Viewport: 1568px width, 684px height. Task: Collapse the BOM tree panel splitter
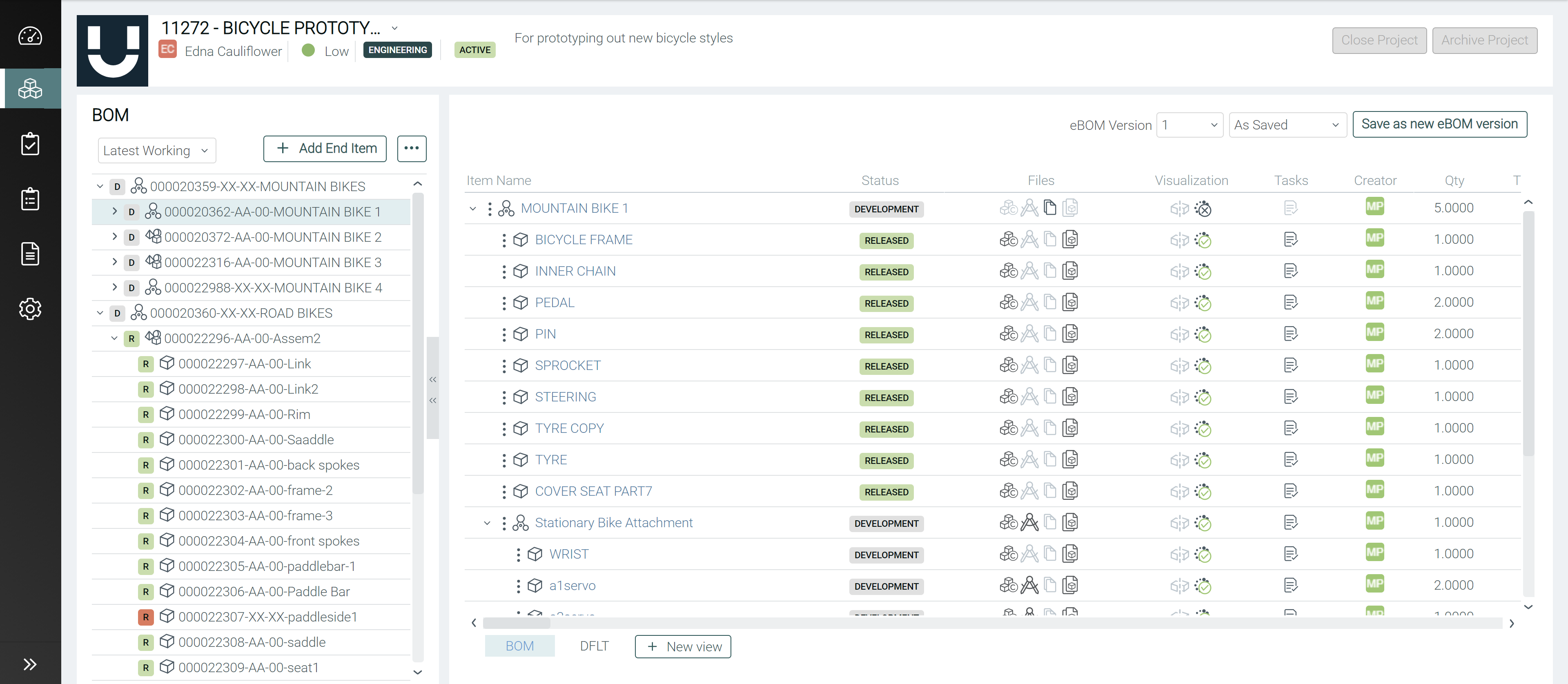(433, 380)
